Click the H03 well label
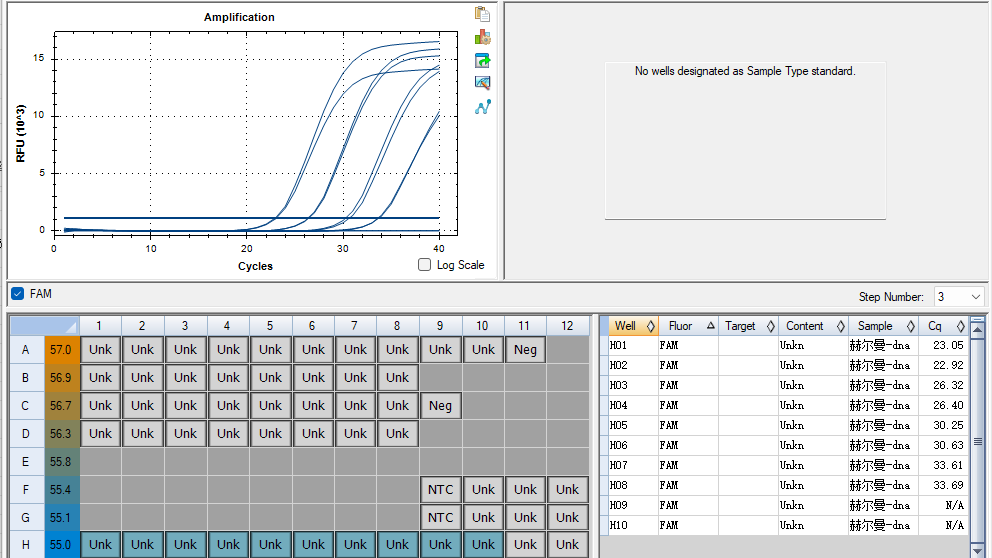Screen dimensions: 992x558 (x=619, y=385)
